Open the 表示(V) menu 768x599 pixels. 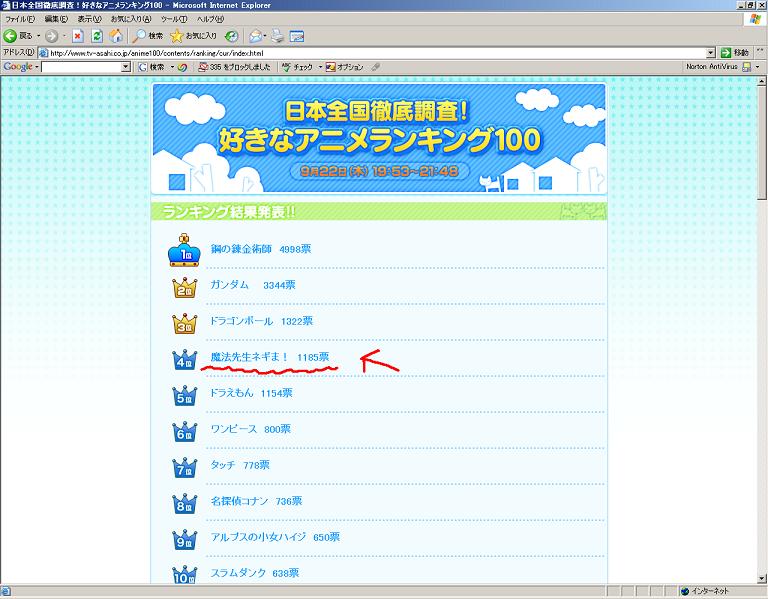89,19
